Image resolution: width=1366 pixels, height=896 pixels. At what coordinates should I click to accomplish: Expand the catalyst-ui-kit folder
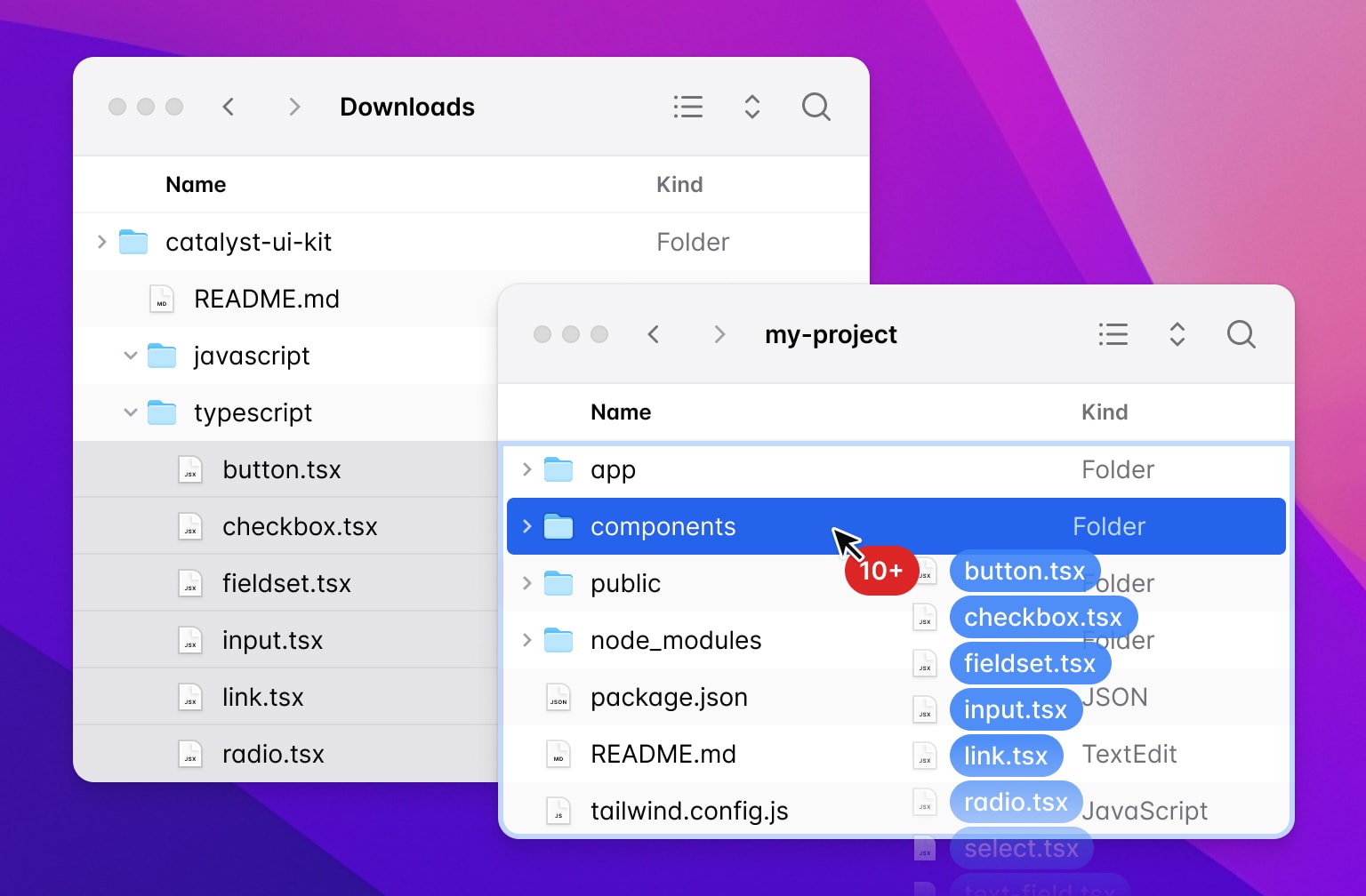(x=101, y=242)
